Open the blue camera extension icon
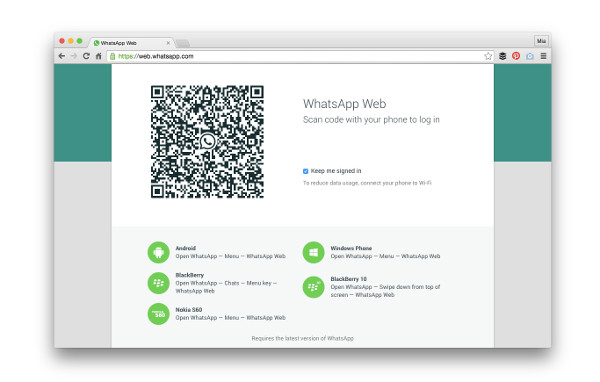 [x=530, y=56]
